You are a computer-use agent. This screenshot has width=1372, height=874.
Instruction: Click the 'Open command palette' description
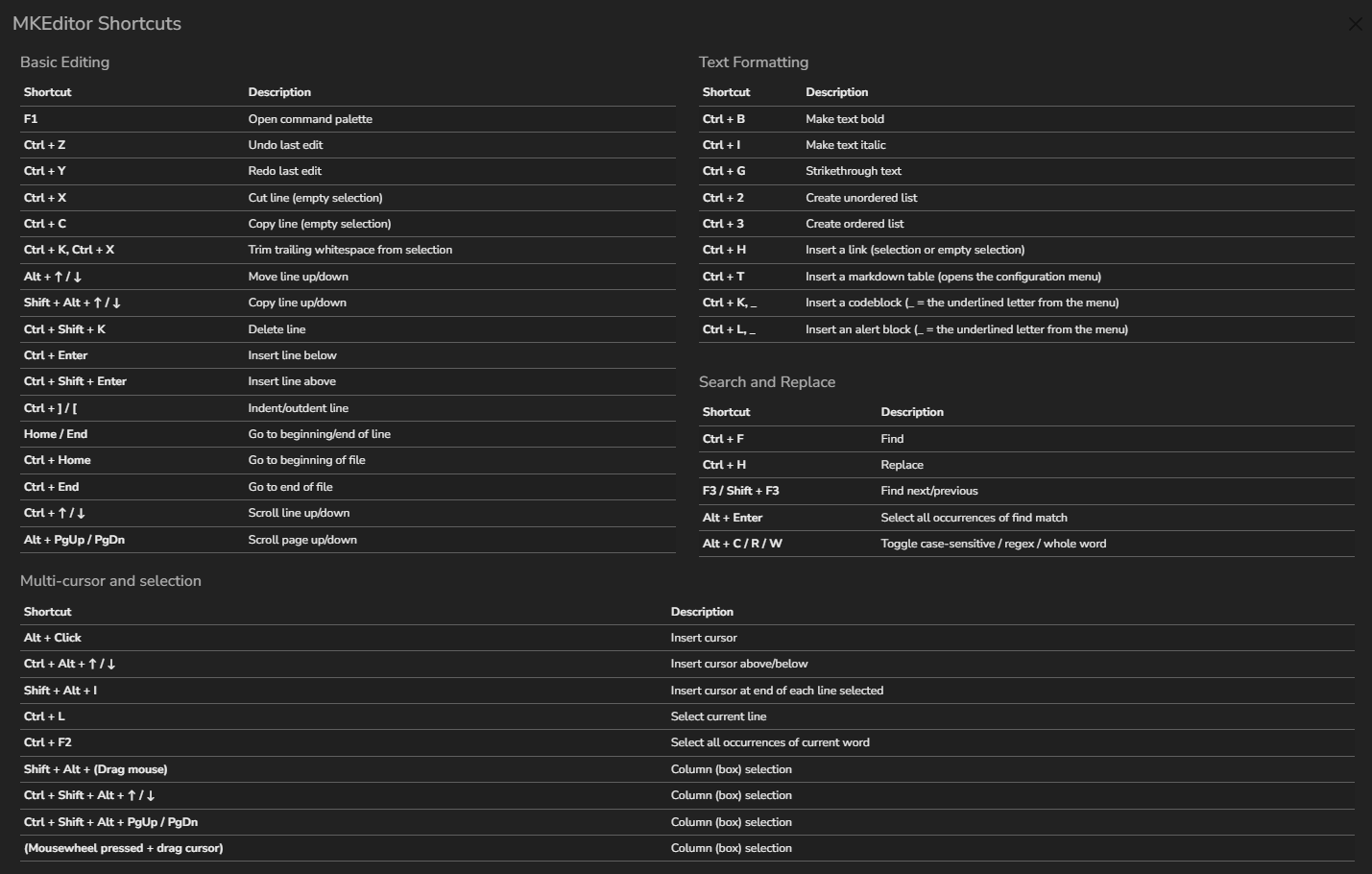tap(310, 119)
